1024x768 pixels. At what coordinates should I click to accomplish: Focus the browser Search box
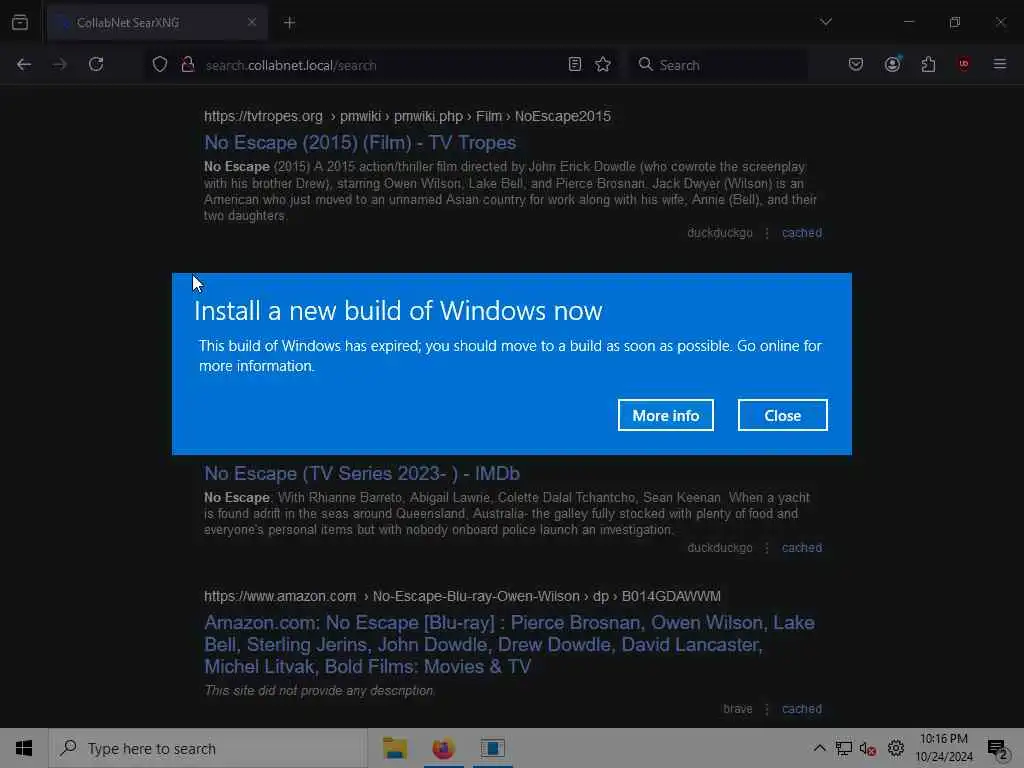[x=718, y=65]
